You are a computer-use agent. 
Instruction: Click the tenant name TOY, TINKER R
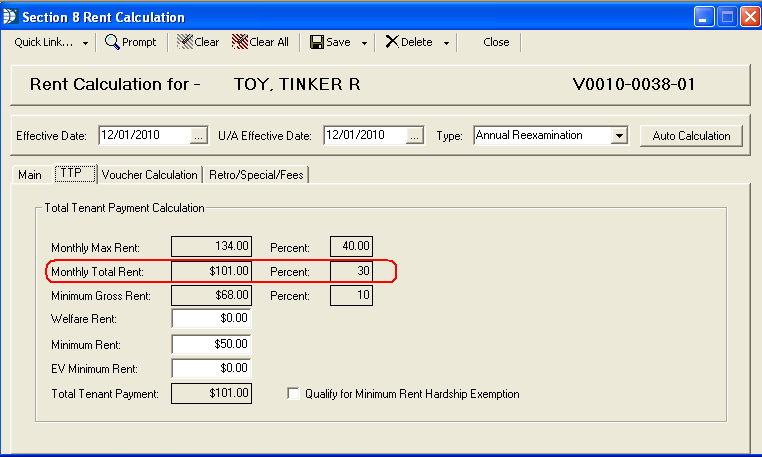click(x=297, y=85)
